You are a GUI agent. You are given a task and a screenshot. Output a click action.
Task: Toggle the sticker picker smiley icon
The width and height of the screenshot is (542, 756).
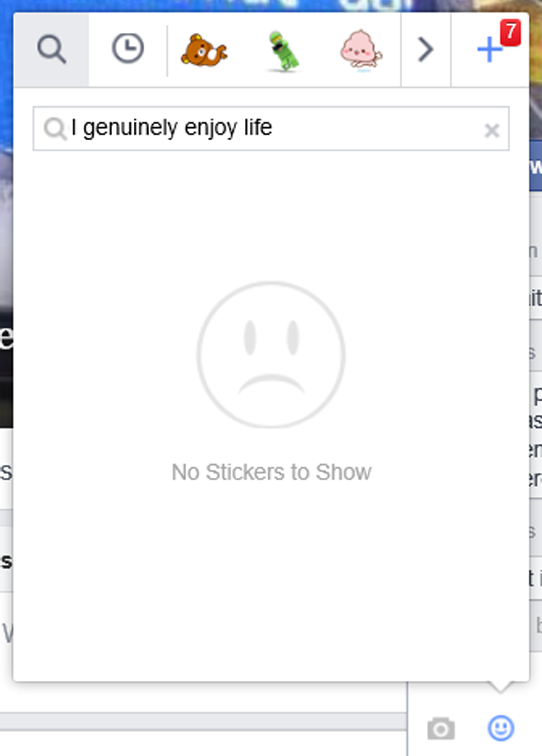click(x=501, y=728)
